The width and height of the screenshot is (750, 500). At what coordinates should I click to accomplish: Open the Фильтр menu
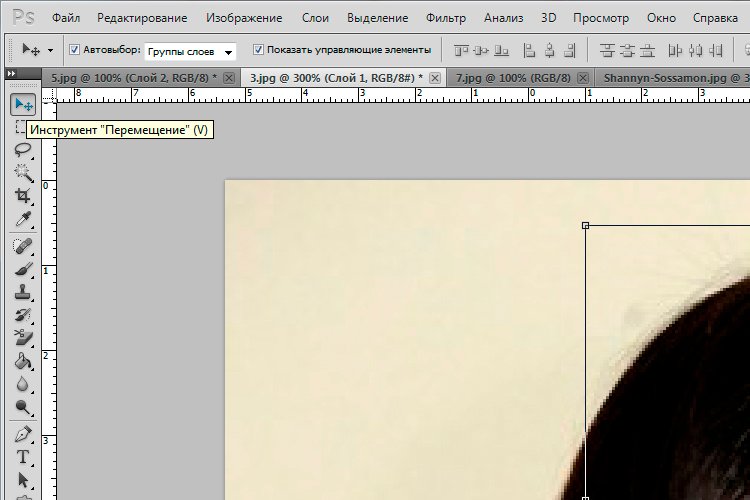(445, 18)
